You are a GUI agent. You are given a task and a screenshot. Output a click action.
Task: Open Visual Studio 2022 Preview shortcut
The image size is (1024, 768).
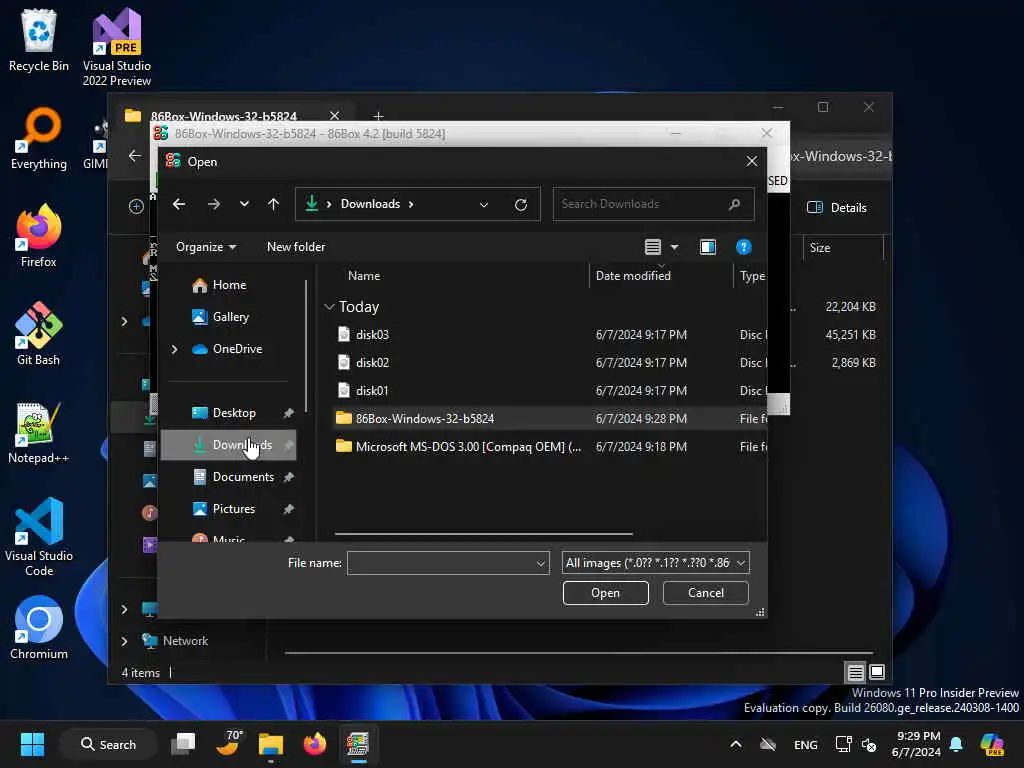pos(117,47)
